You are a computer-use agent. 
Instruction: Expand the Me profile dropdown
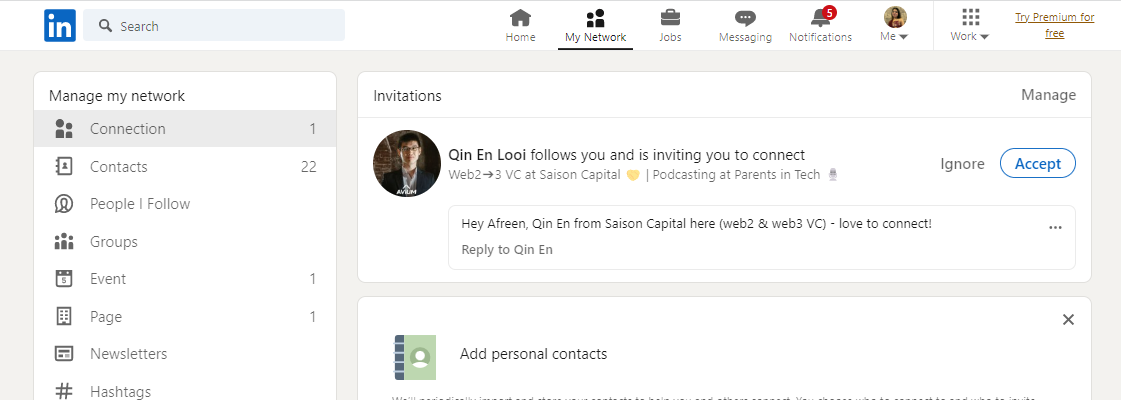[x=894, y=25]
